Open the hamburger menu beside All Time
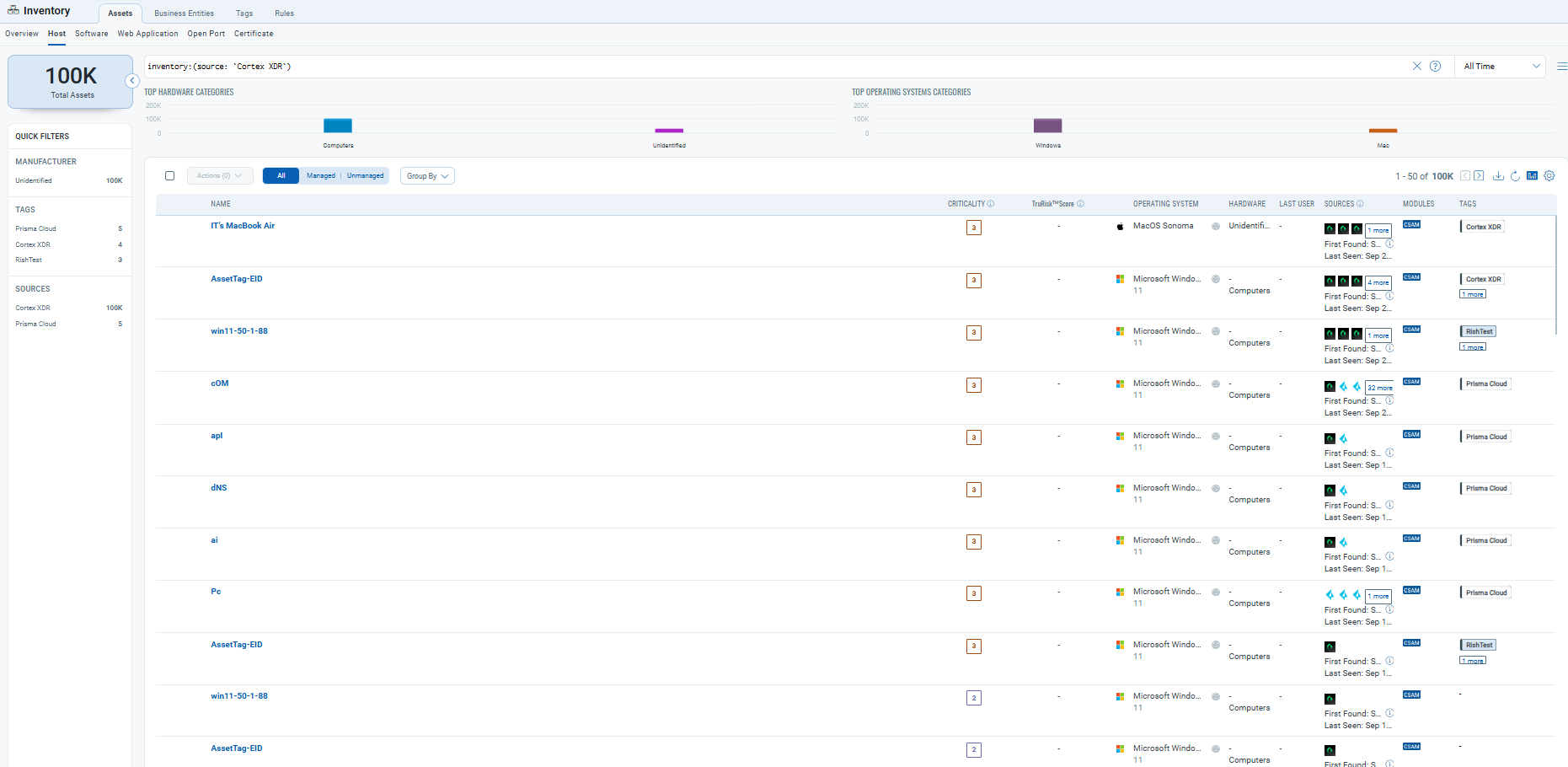This screenshot has height=767, width=1568. (x=1561, y=67)
